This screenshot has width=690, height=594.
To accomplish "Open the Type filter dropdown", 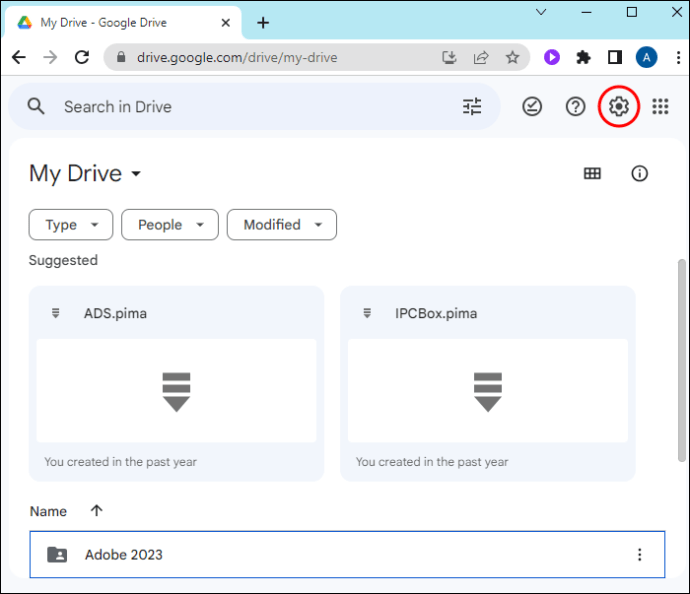I will click(x=71, y=225).
